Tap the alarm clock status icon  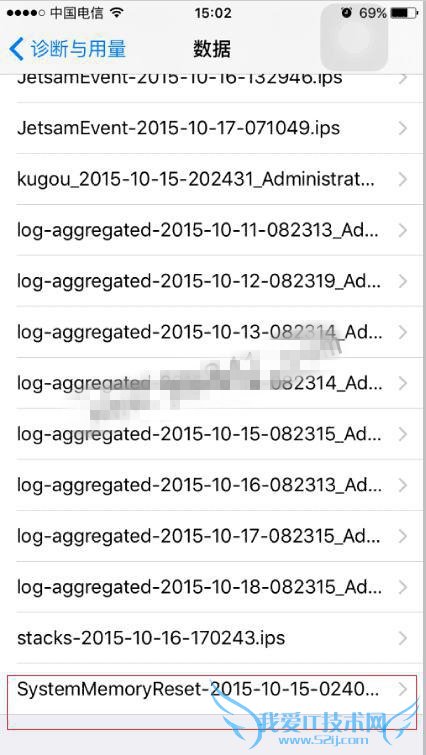[x=347, y=13]
